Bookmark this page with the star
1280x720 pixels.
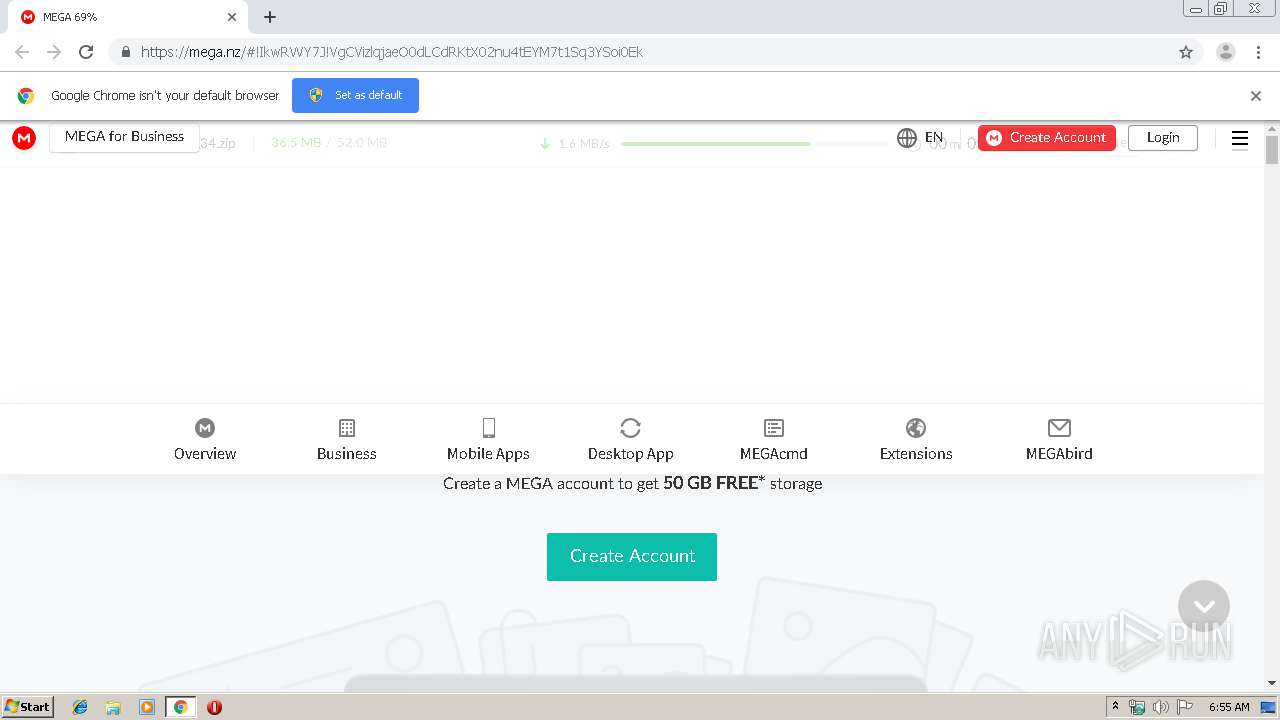[1186, 52]
